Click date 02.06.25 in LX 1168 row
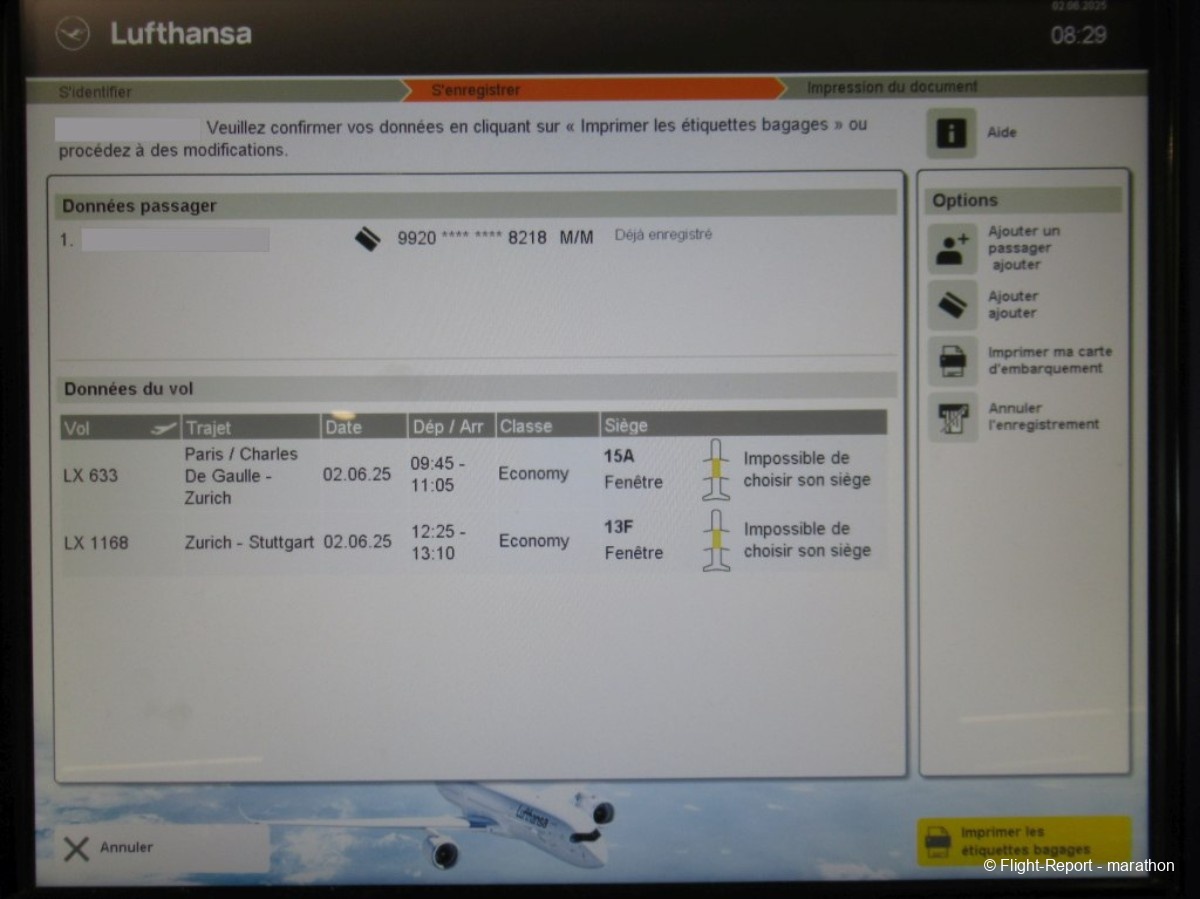The height and width of the screenshot is (899, 1200). tap(357, 542)
